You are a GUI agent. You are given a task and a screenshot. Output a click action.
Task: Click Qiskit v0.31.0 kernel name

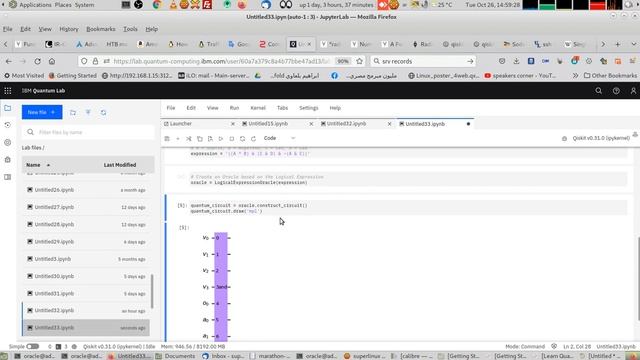tap(601, 138)
